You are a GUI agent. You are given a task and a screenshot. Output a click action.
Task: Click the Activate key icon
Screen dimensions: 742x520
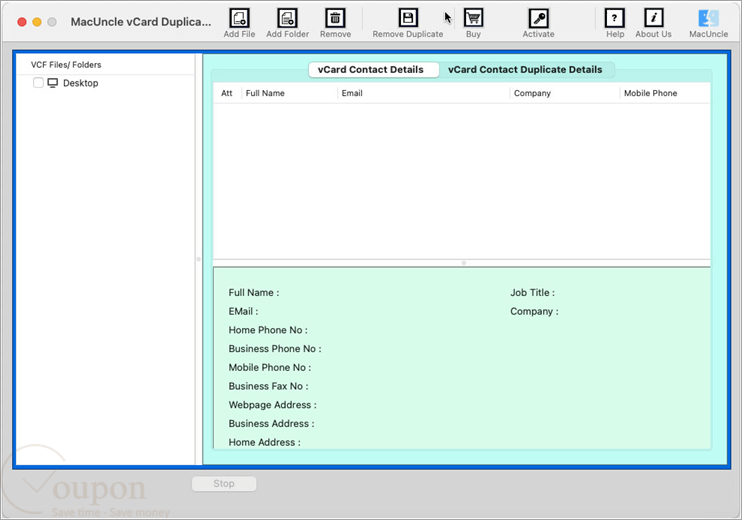point(539,18)
